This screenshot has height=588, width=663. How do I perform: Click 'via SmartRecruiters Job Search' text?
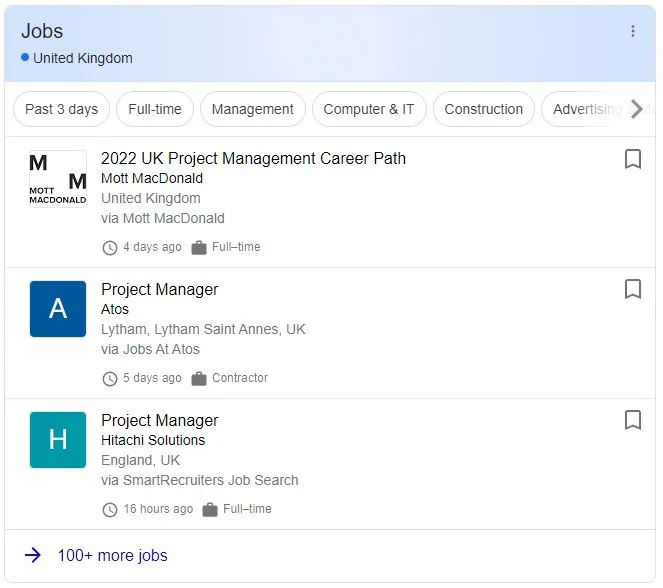click(x=200, y=480)
